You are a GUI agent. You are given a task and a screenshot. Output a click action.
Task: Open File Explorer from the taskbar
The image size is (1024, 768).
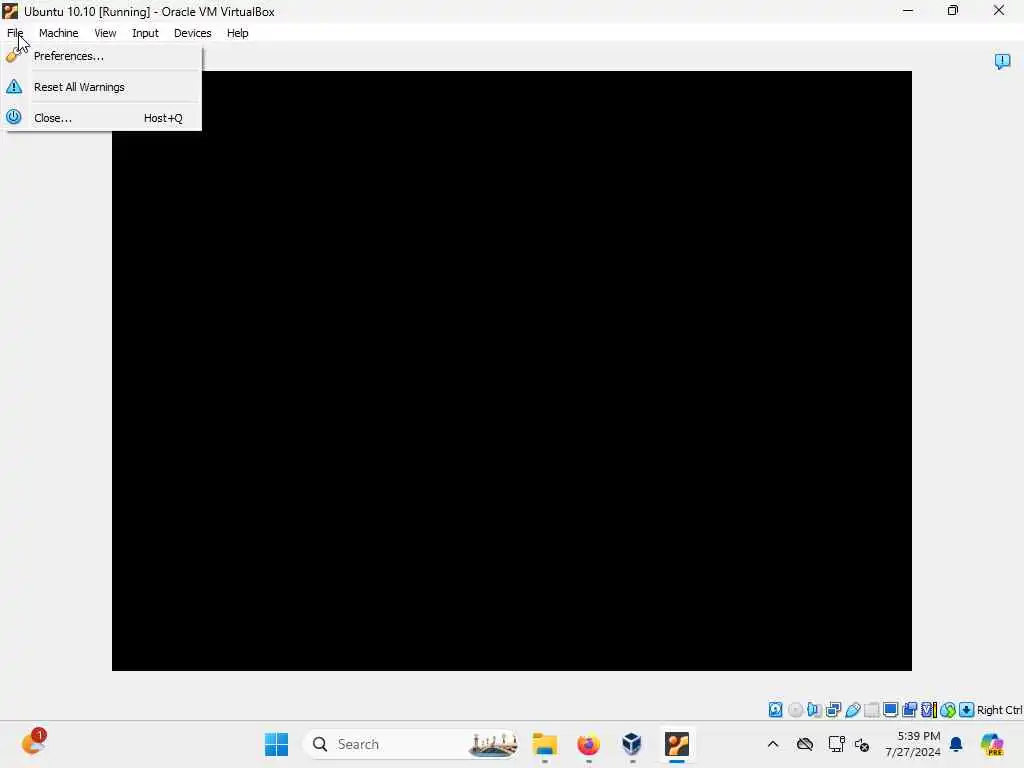[545, 744]
